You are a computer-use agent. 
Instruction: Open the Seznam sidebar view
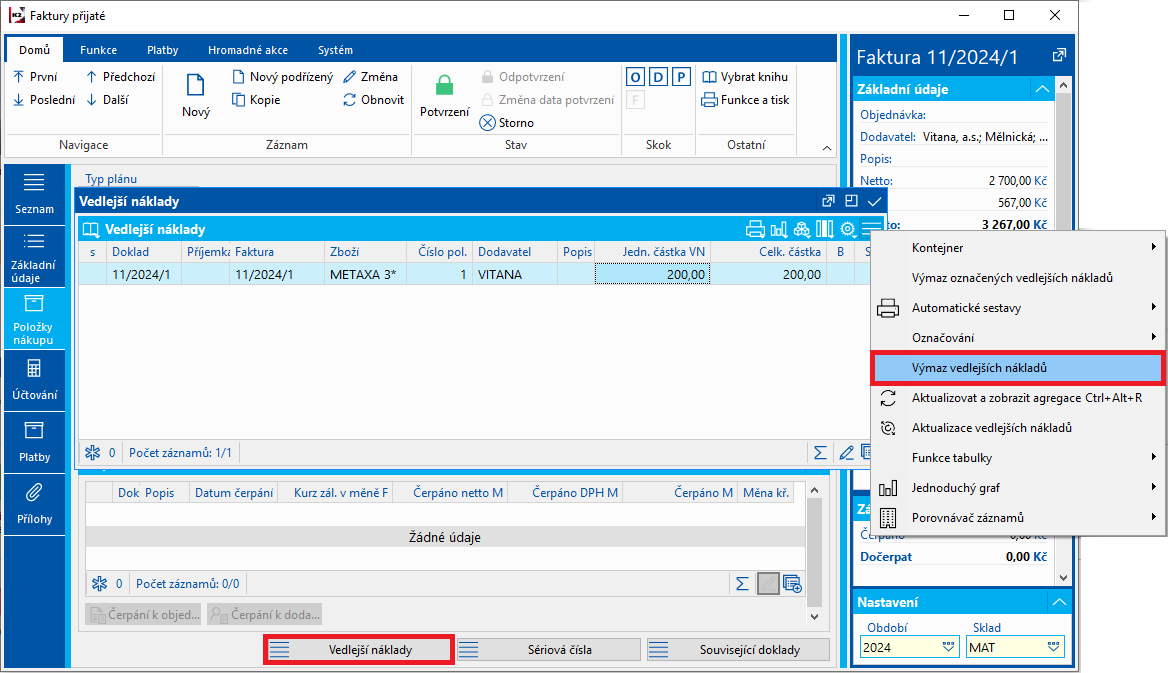pos(34,194)
